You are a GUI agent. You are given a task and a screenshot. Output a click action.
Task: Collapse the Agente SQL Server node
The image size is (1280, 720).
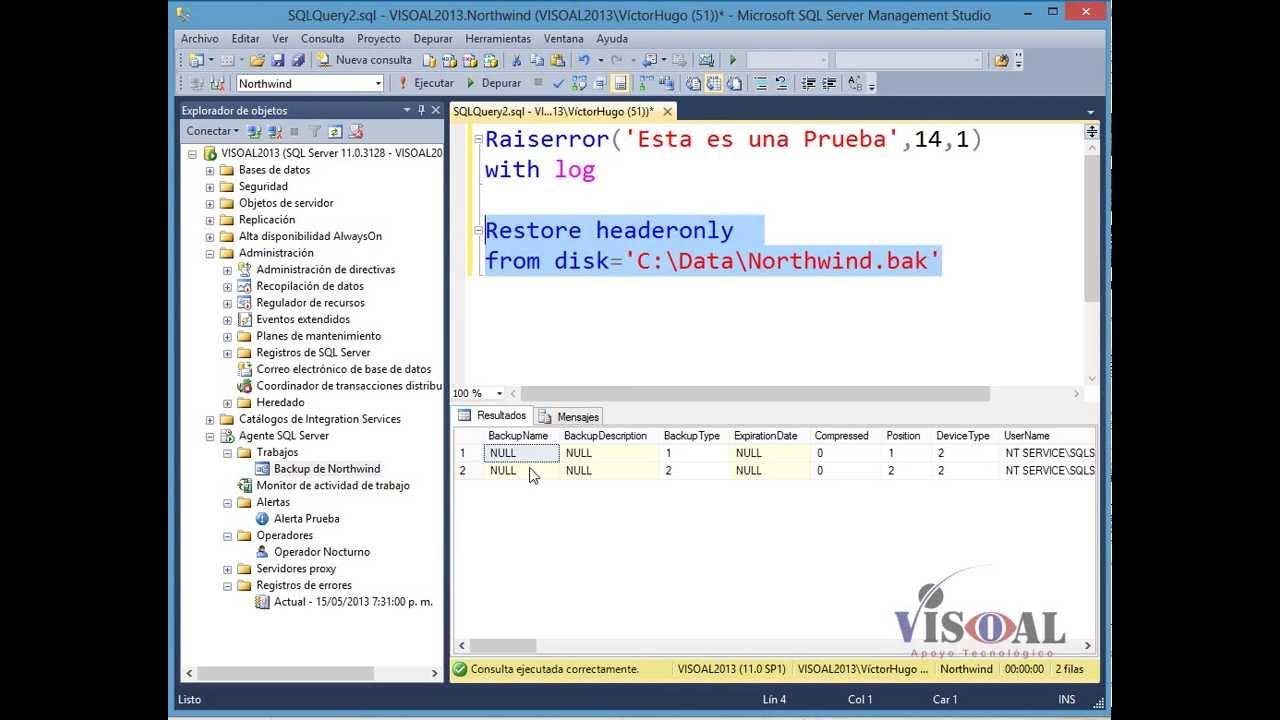coord(210,436)
